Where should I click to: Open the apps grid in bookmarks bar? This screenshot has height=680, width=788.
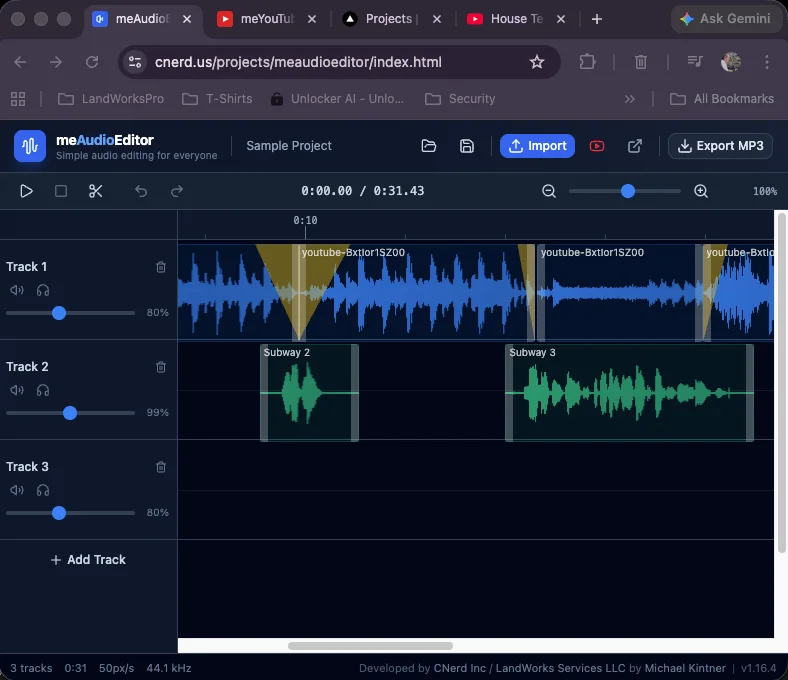pyautogui.click(x=18, y=99)
